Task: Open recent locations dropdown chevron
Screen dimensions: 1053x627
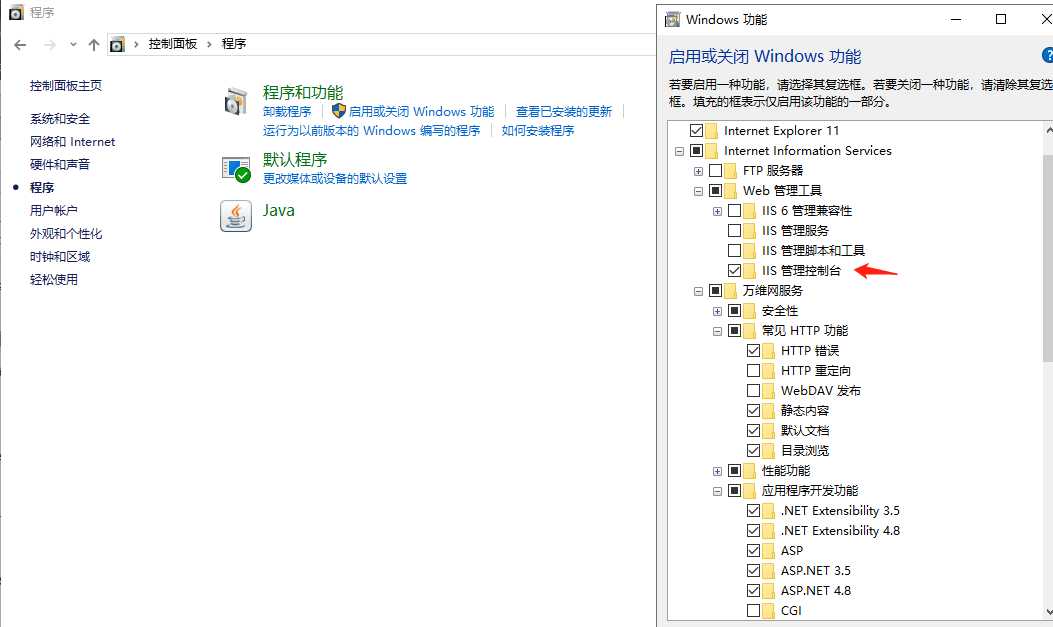Action: [x=73, y=44]
